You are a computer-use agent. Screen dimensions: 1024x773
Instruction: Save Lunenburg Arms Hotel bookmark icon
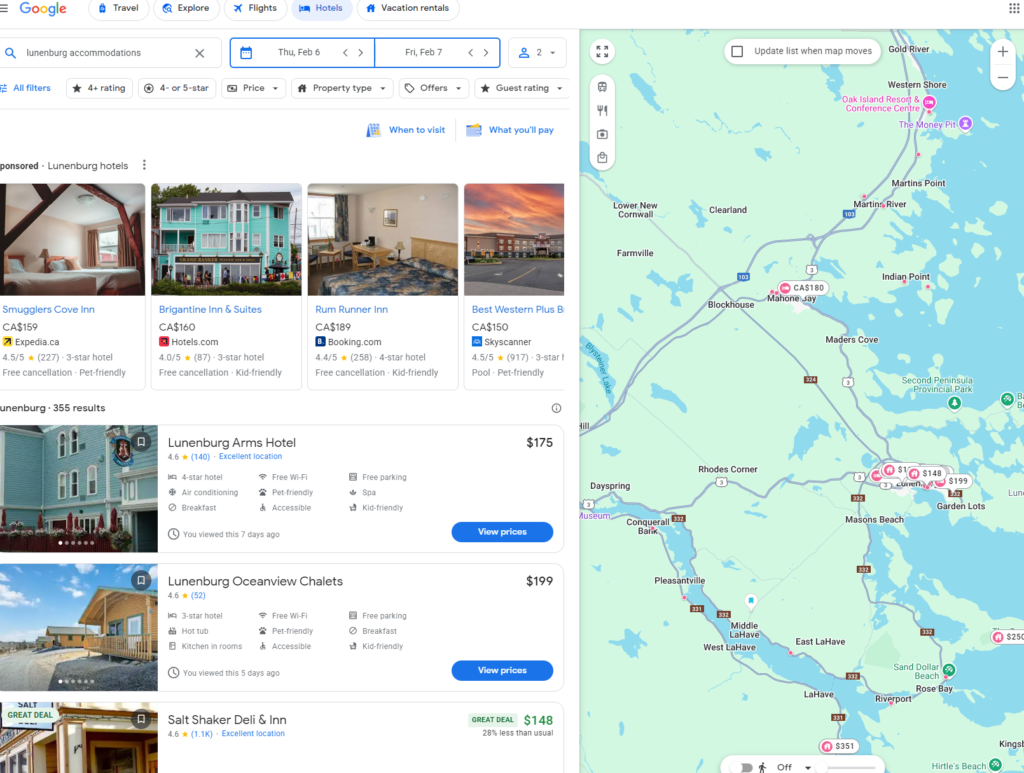[141, 442]
